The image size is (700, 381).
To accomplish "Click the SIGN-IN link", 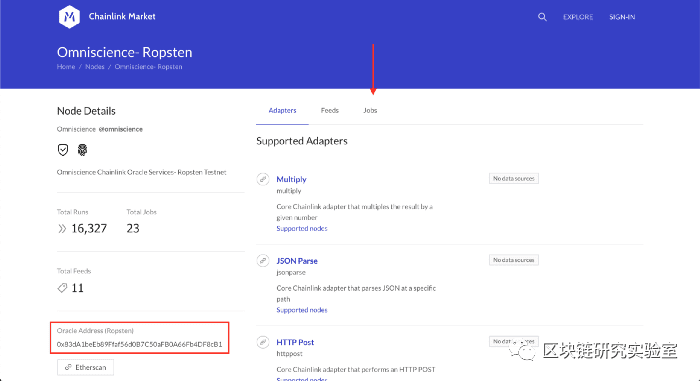I will pyautogui.click(x=622, y=17).
